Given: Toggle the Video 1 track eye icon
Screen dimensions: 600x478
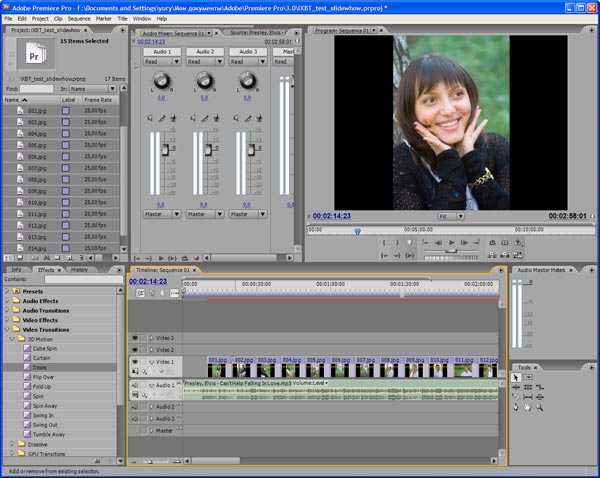Looking at the screenshot, I should point(135,362).
